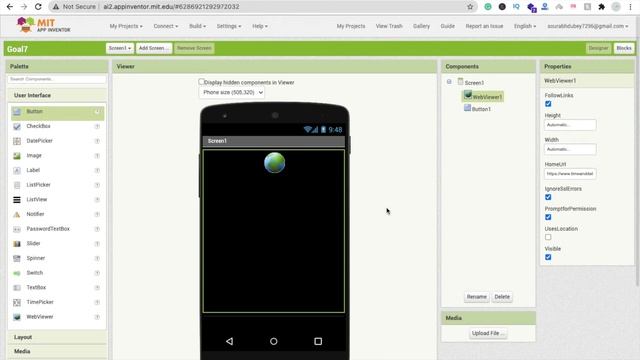Screen dimensions: 640x360
Task: Open help for WebViewer component
Action: [97, 317]
